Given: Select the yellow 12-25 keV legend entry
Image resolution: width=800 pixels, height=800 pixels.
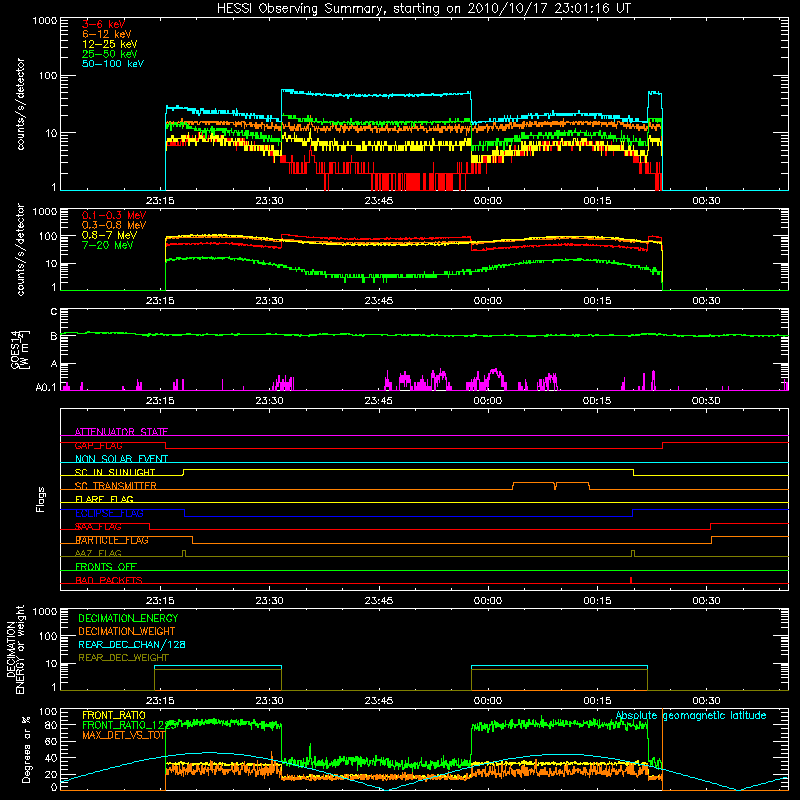Looking at the screenshot, I should tap(110, 44).
